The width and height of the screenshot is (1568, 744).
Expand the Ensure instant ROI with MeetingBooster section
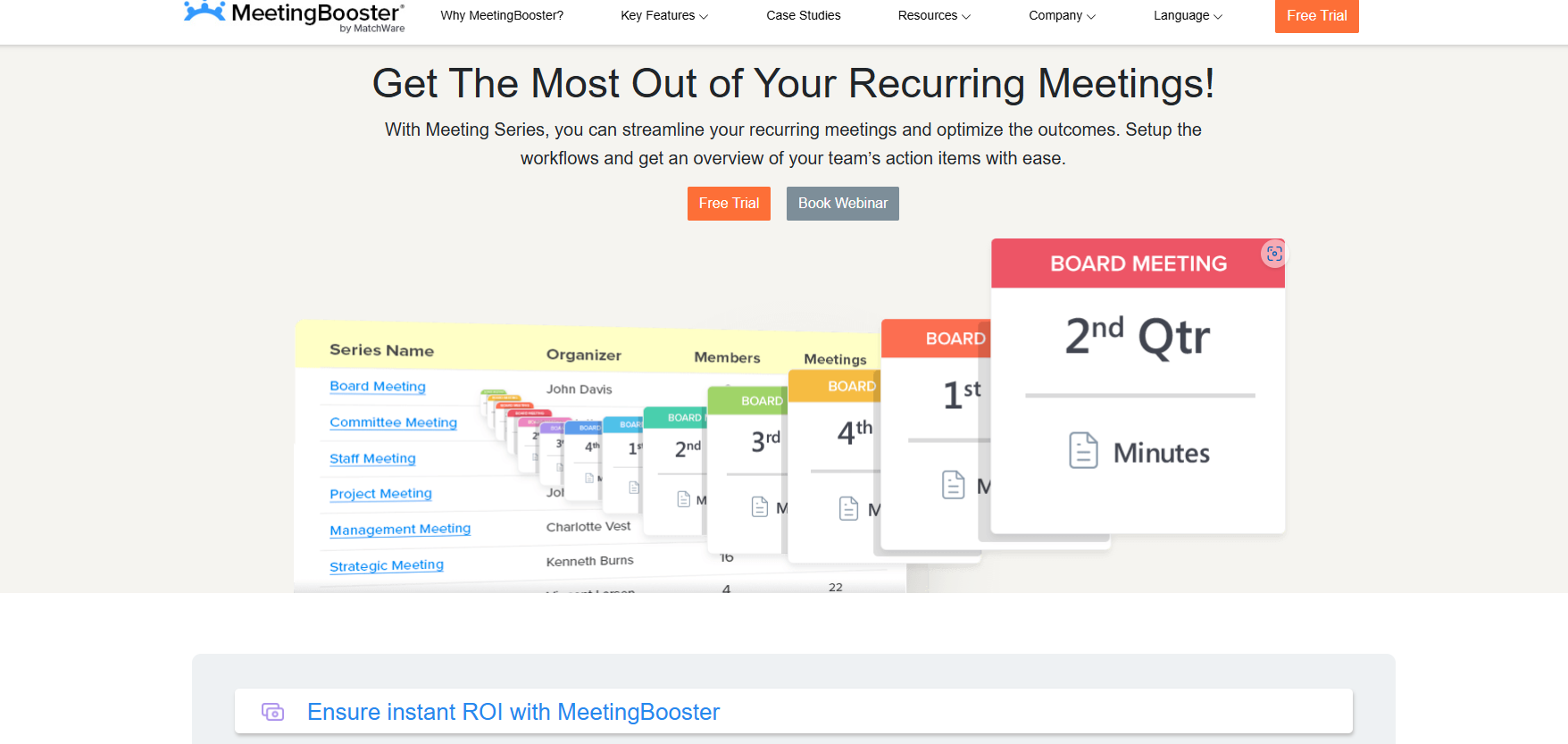click(513, 712)
